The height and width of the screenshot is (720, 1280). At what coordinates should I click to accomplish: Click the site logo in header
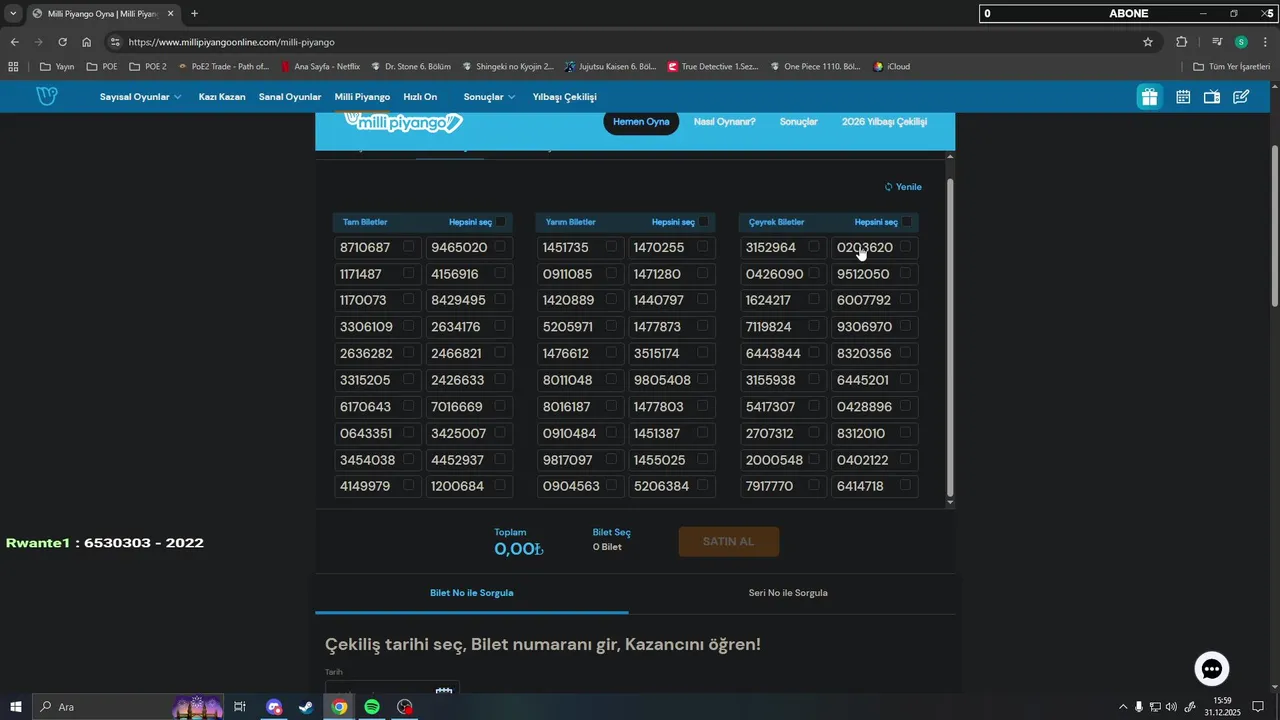46,96
